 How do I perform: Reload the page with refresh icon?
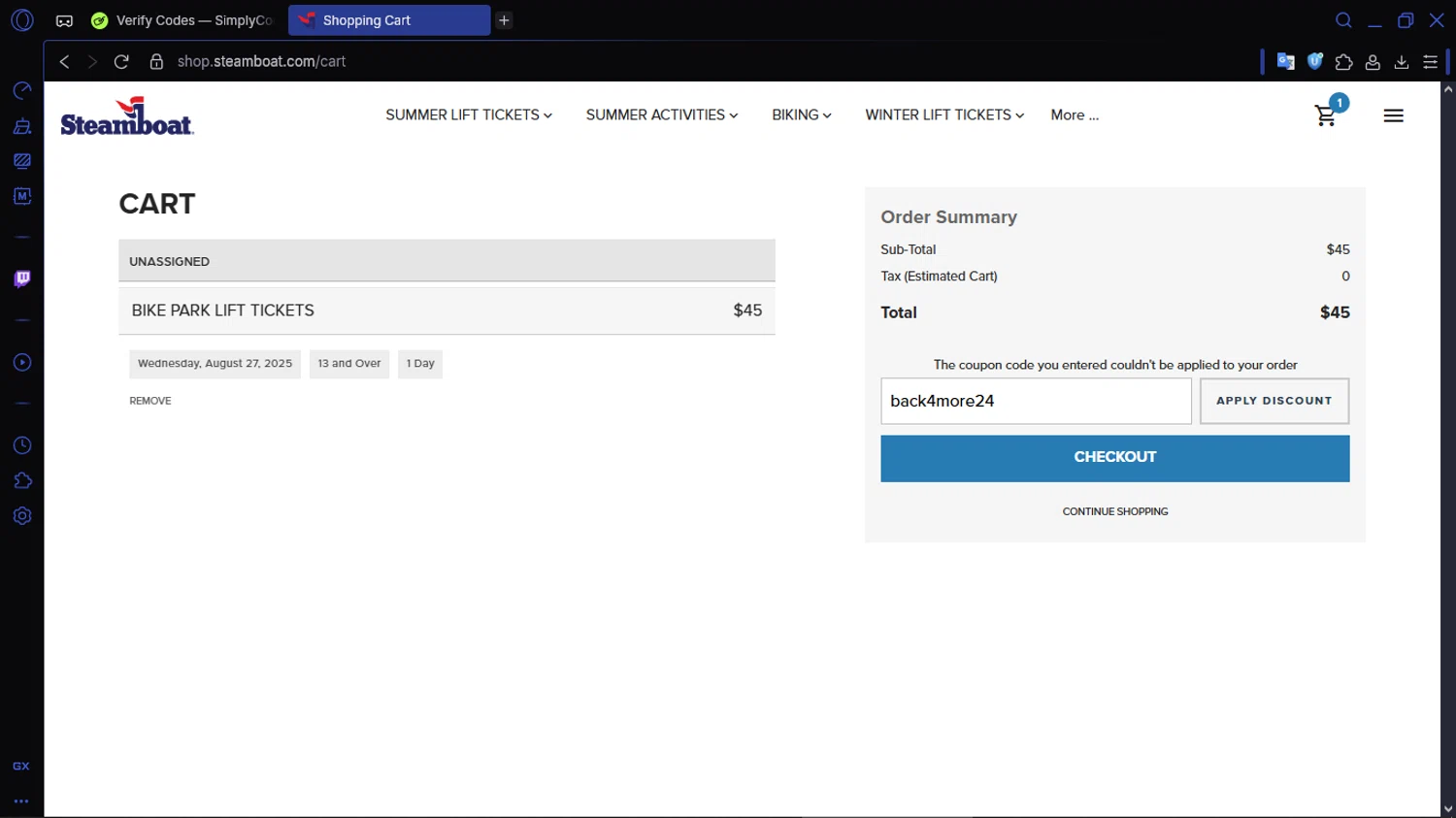coord(121,61)
